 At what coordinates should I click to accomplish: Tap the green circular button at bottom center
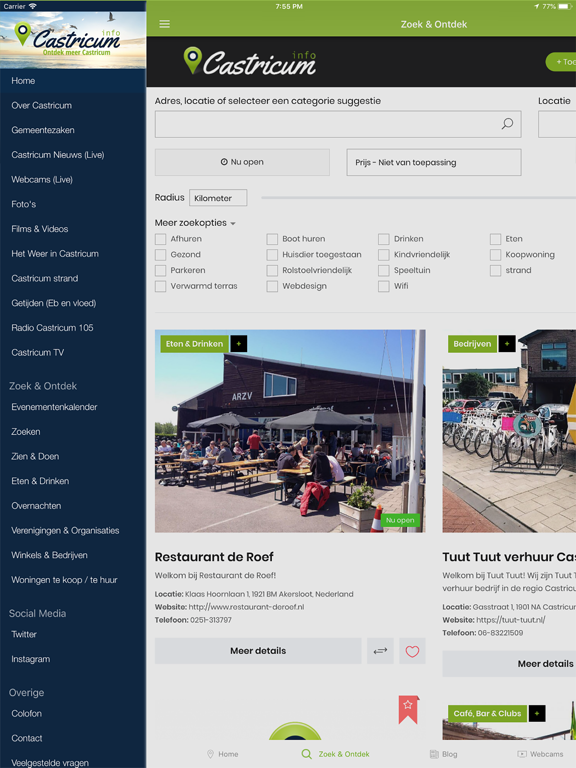(295, 731)
